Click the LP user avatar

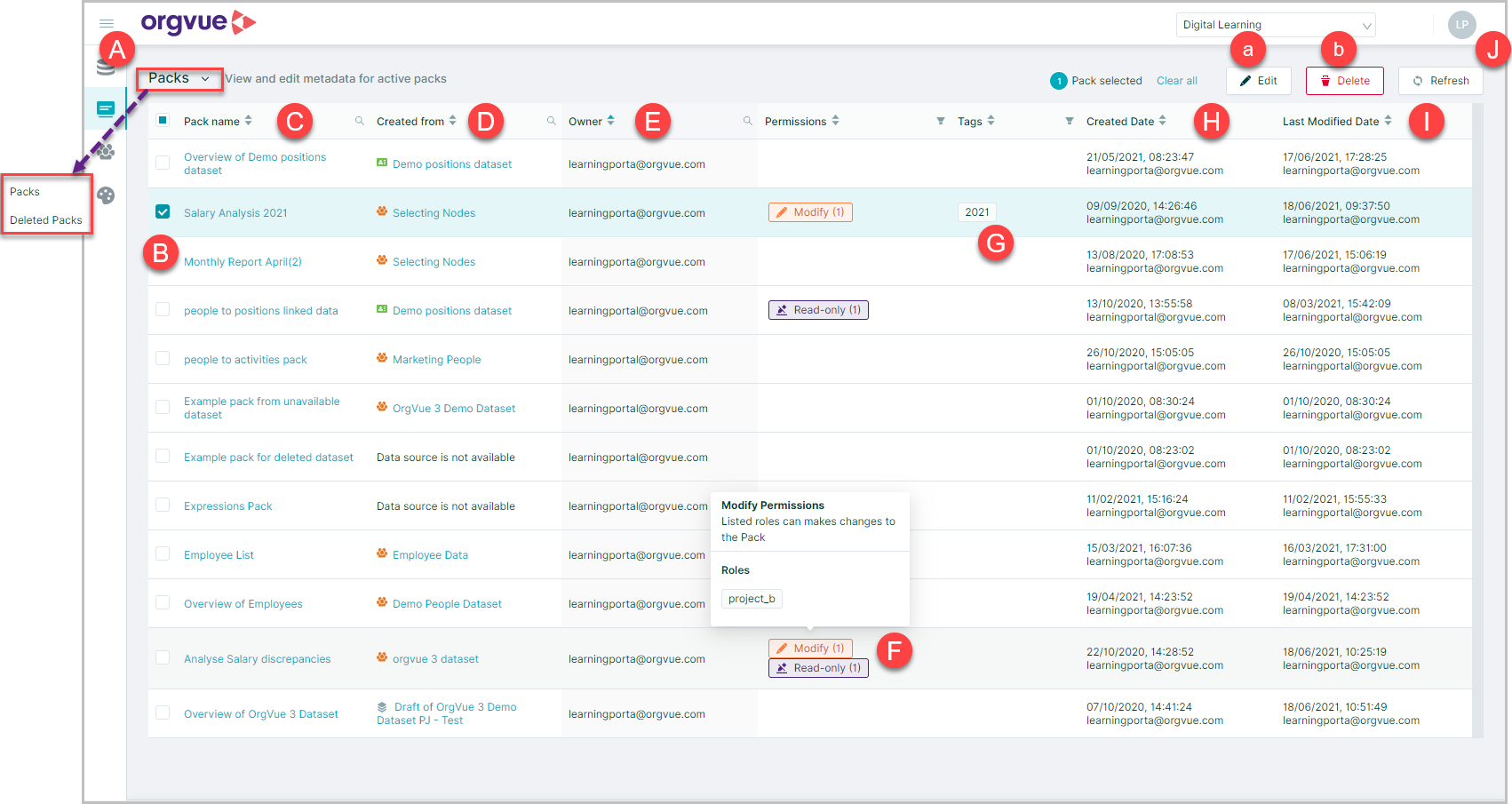(x=1461, y=25)
